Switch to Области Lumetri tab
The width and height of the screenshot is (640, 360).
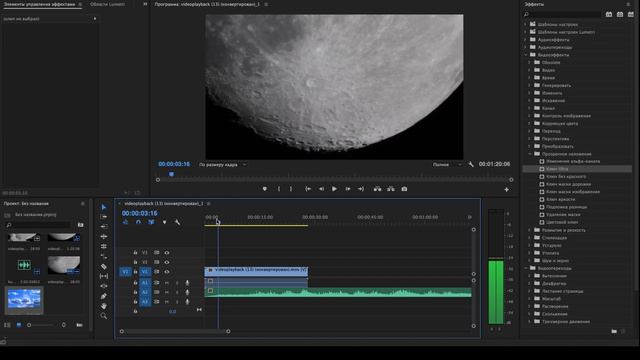click(x=107, y=4)
